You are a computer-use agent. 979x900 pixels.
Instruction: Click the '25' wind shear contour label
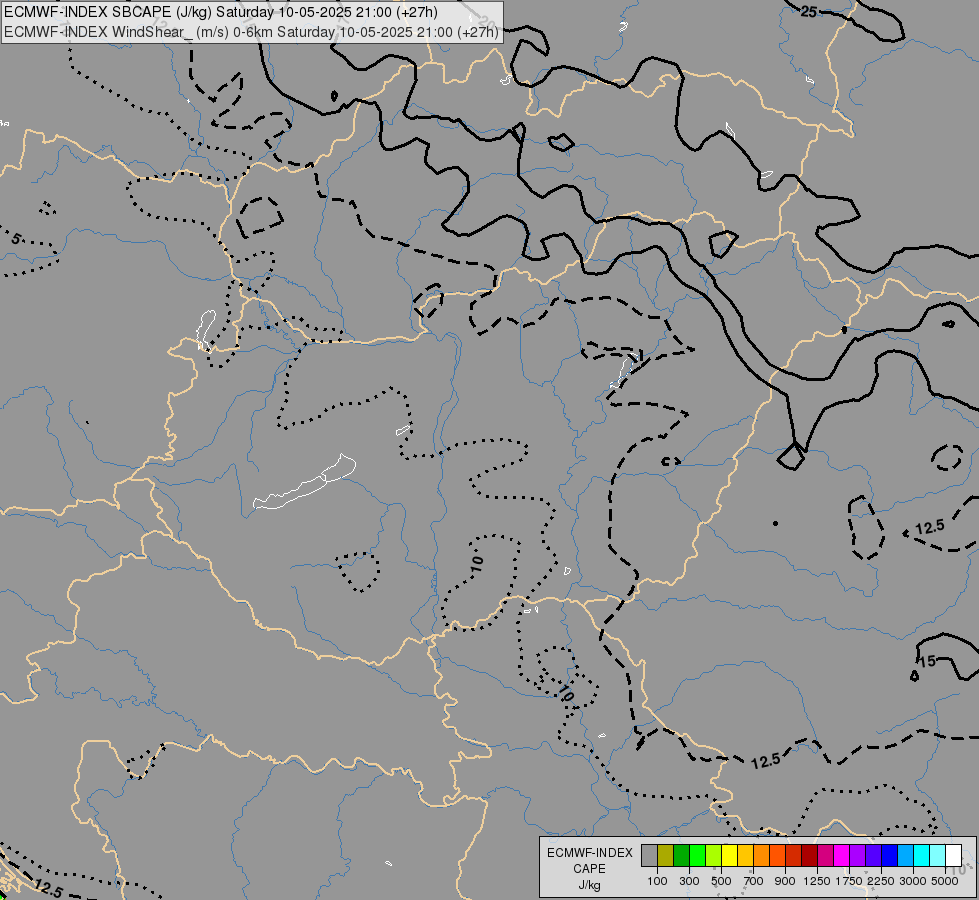809,11
